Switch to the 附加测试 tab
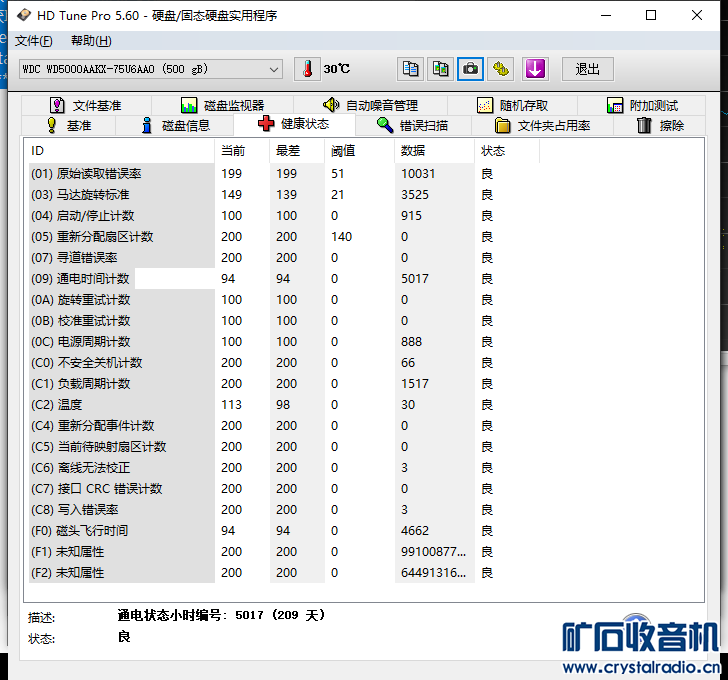Viewport: 728px width, 680px height. point(642,105)
